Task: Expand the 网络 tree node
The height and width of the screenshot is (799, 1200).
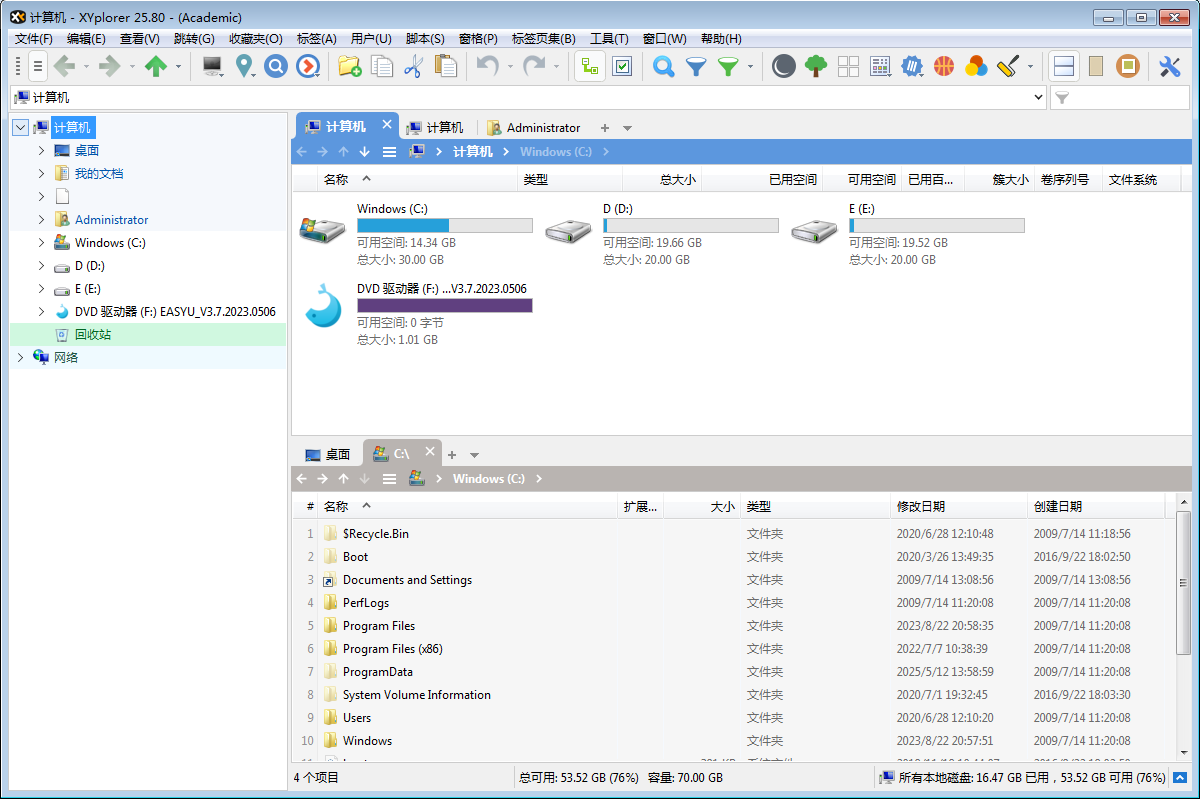Action: [20, 358]
